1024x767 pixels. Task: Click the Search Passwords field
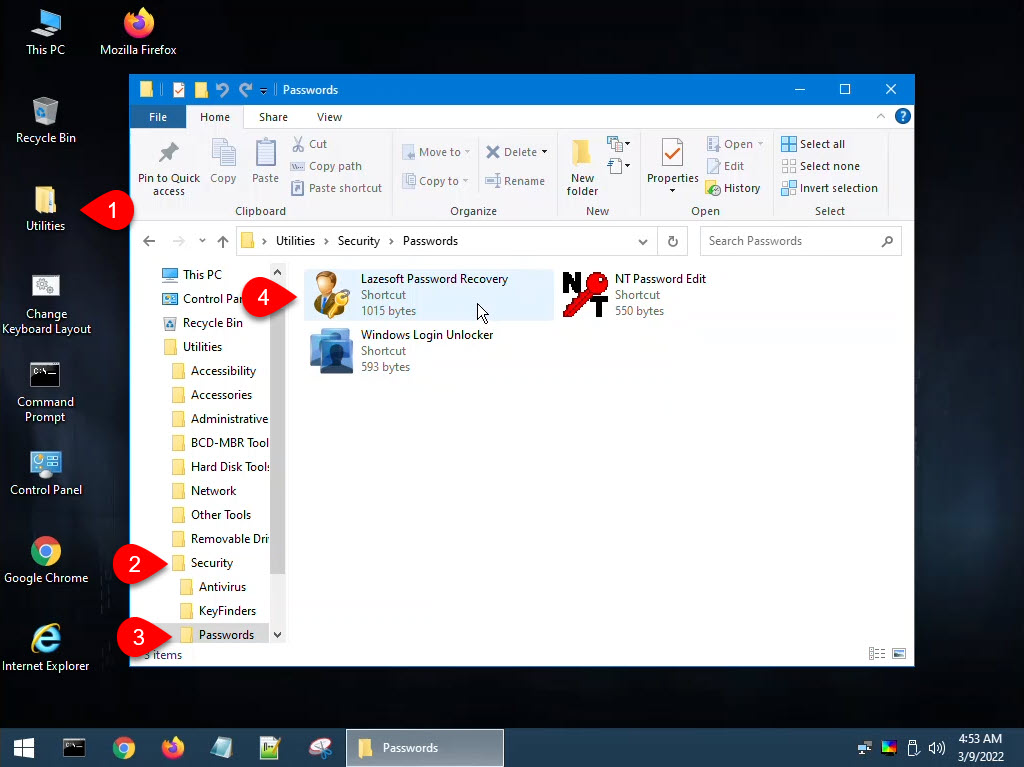click(x=800, y=241)
